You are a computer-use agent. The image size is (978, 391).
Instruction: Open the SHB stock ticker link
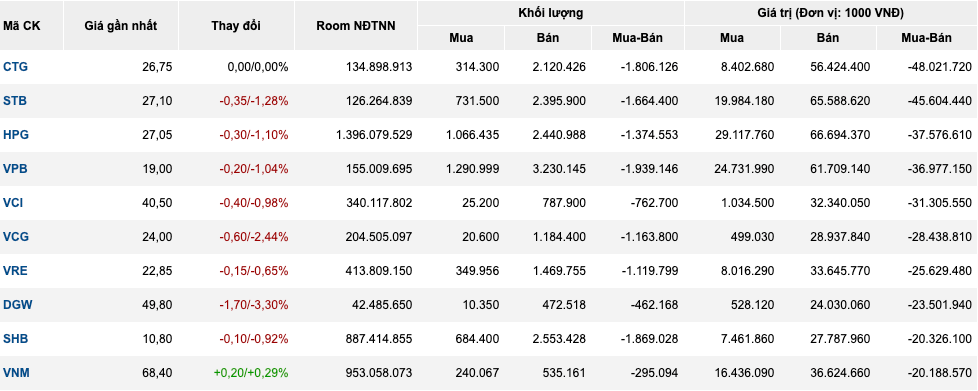coord(16,339)
